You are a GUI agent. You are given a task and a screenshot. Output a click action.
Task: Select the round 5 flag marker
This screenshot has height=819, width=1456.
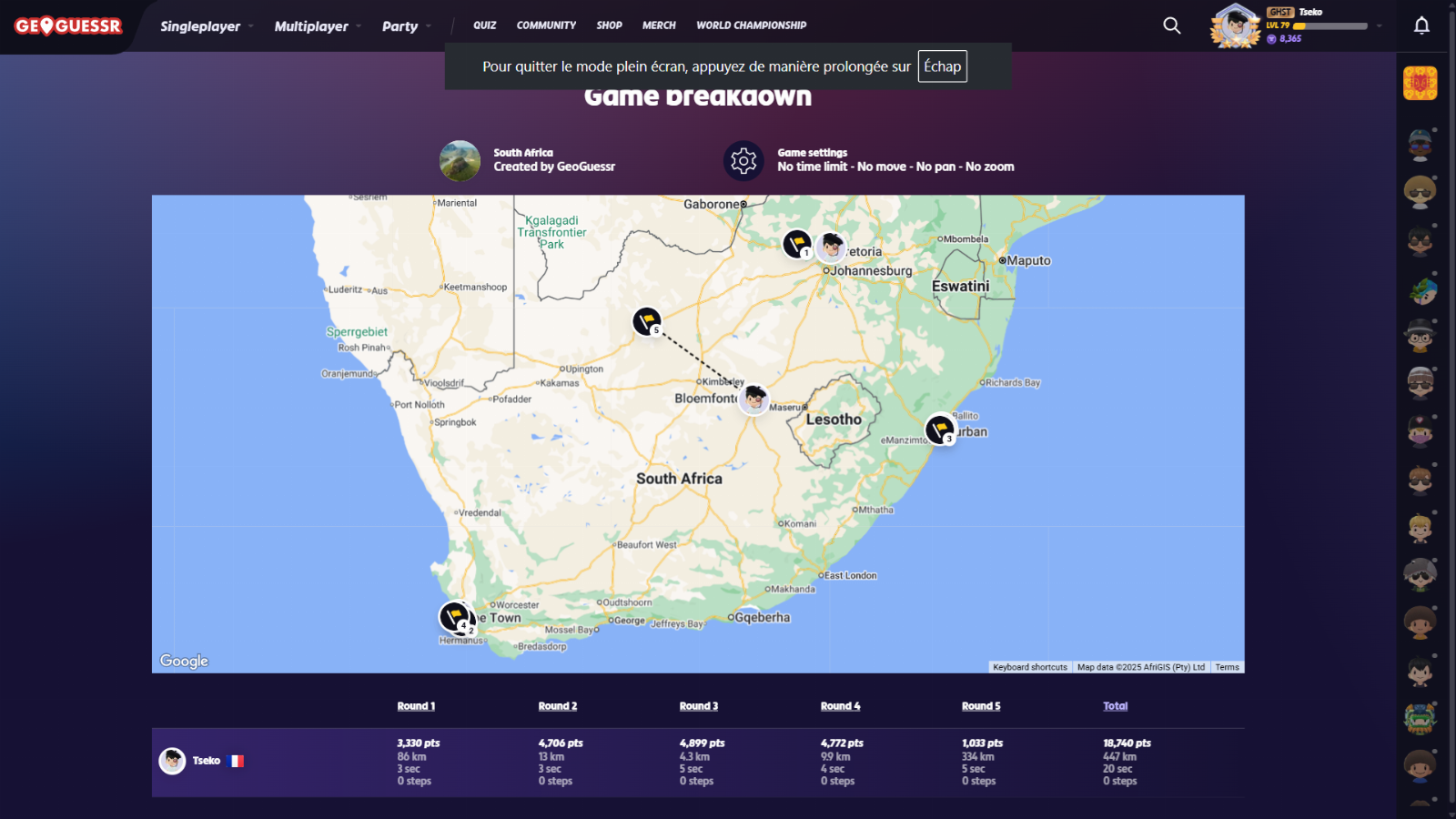pos(647,321)
